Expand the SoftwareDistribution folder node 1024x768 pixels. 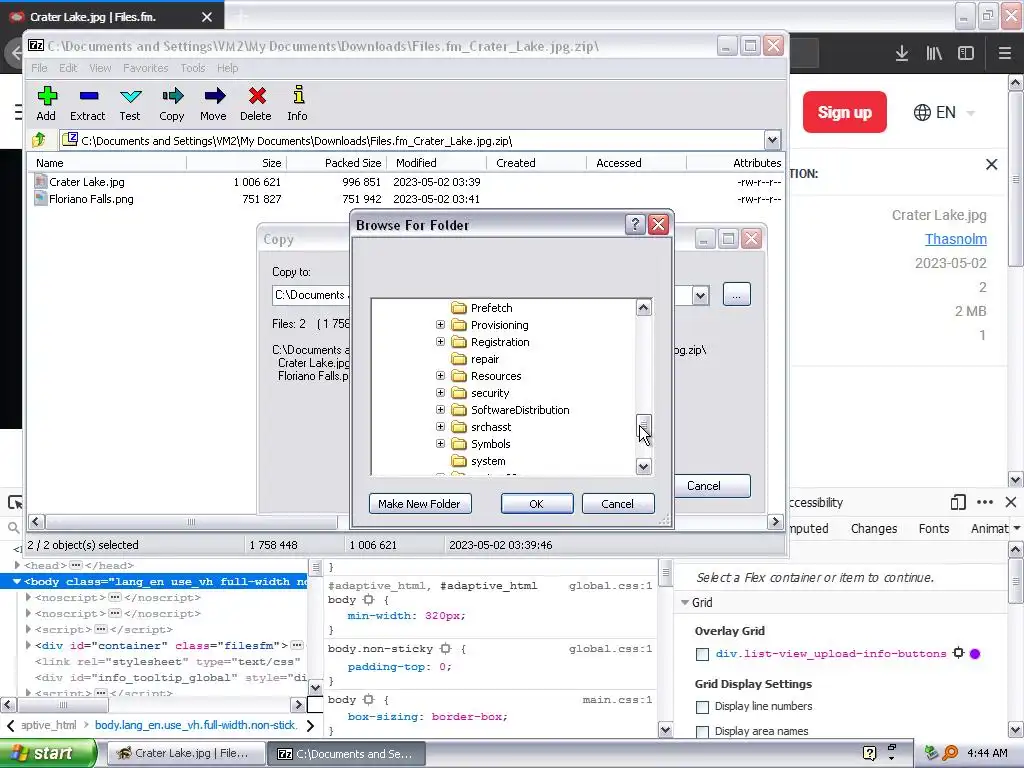tap(440, 409)
